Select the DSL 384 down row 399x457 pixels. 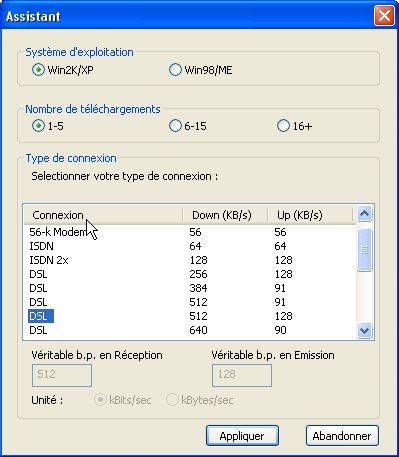click(x=190, y=288)
